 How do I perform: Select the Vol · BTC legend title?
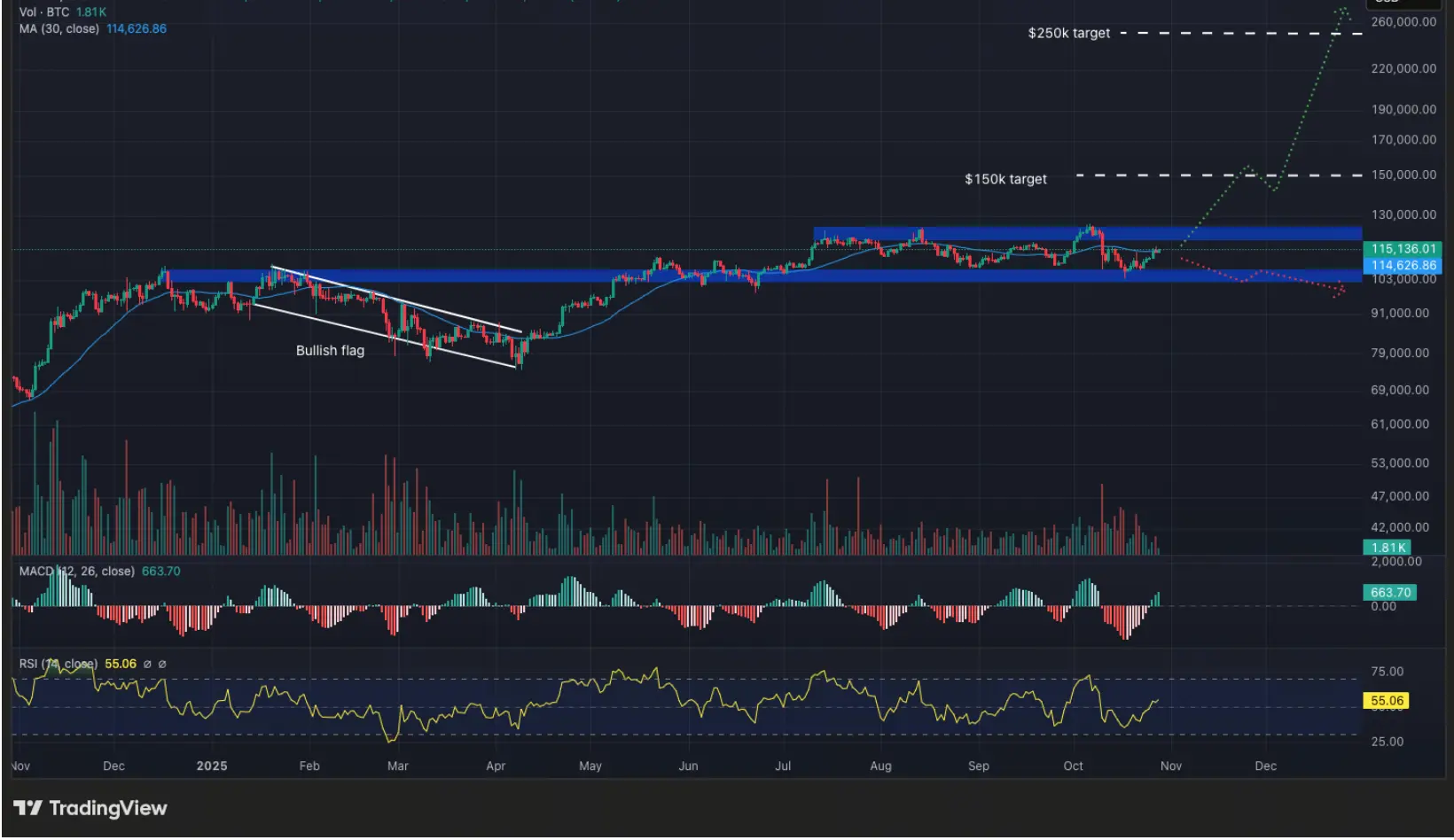pos(44,12)
